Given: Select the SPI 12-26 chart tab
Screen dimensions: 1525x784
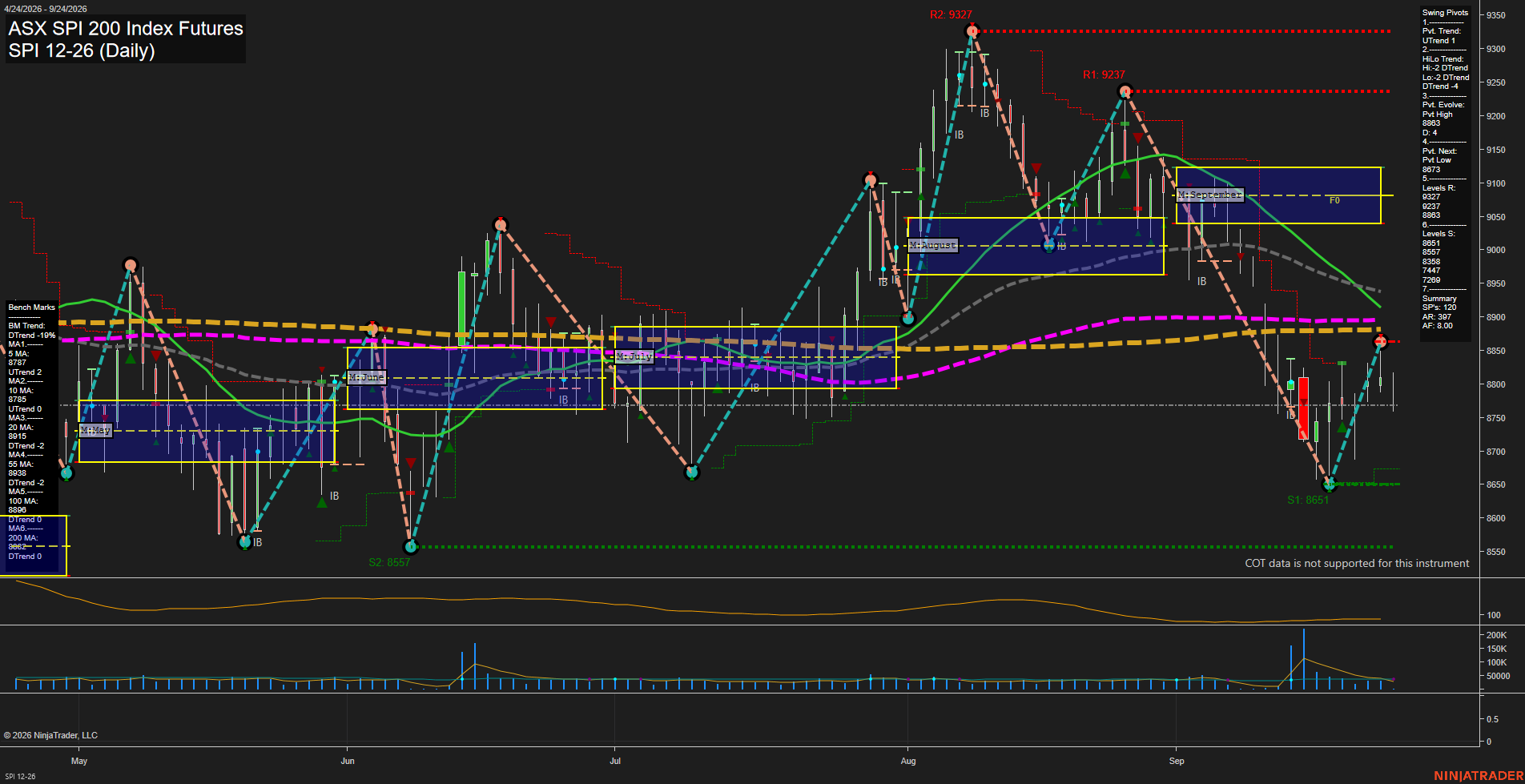Looking at the screenshot, I should click(x=20, y=776).
